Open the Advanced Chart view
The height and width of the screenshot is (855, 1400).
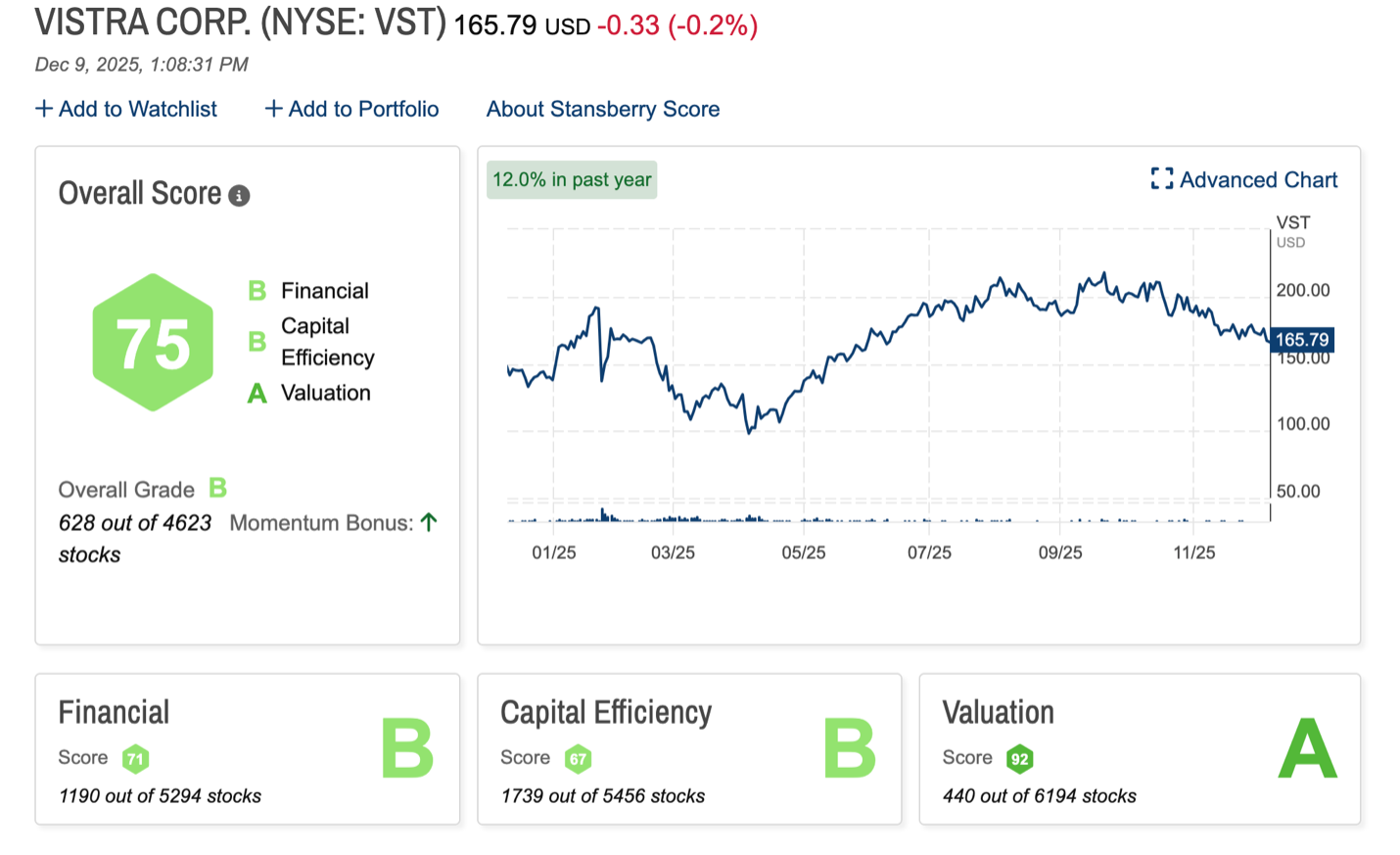point(1257,180)
